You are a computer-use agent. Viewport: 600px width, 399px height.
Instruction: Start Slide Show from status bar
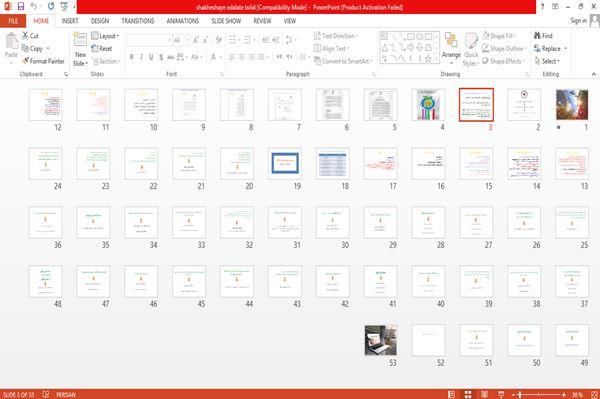(x=501, y=394)
